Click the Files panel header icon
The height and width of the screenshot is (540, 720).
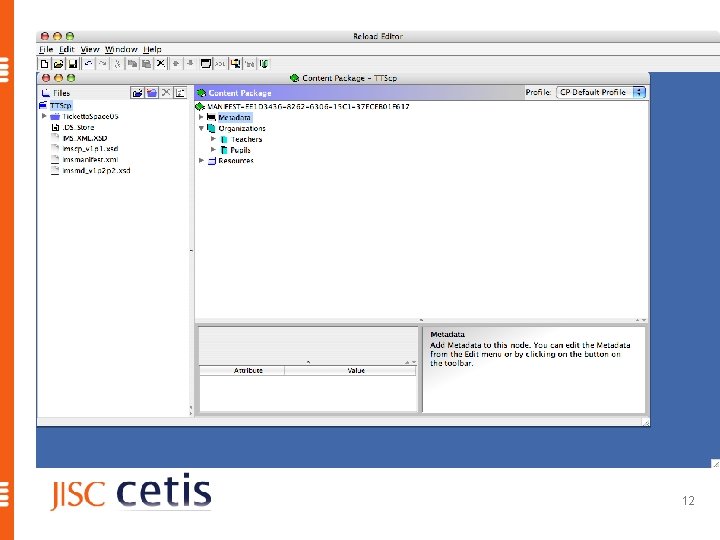[x=45, y=93]
